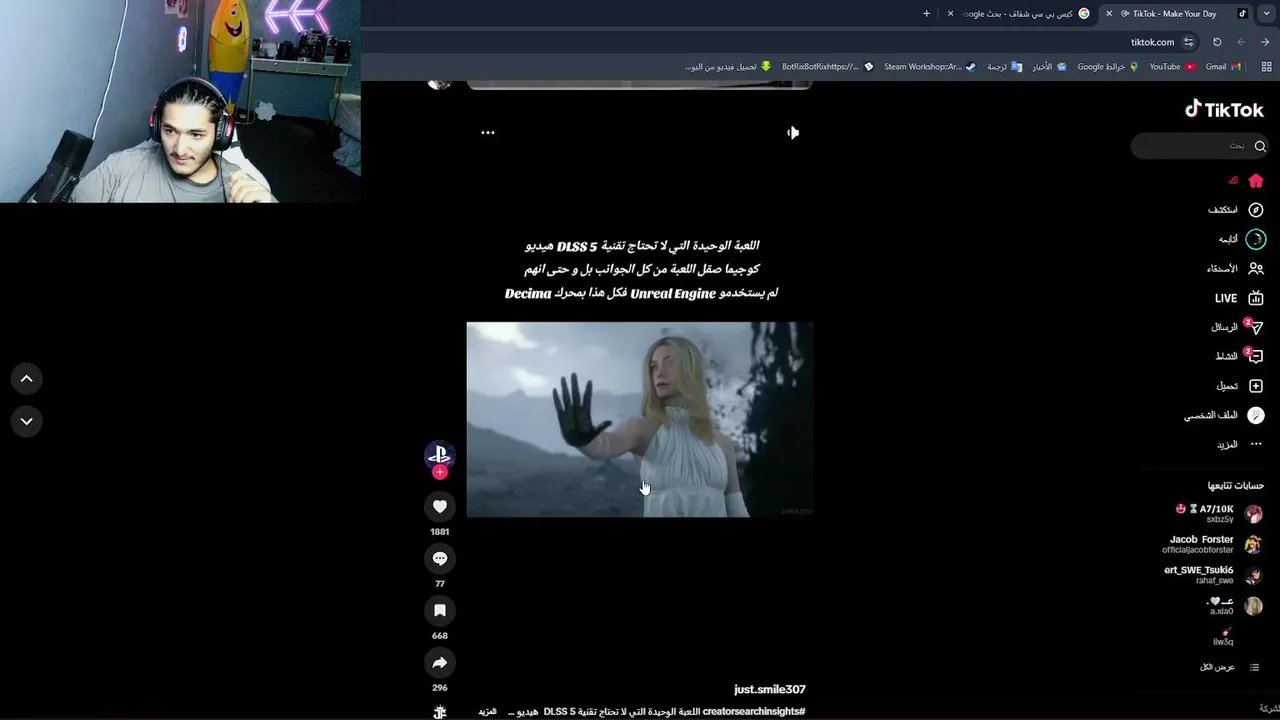Open the three-dot video options menu
1280x720 pixels.
[488, 132]
